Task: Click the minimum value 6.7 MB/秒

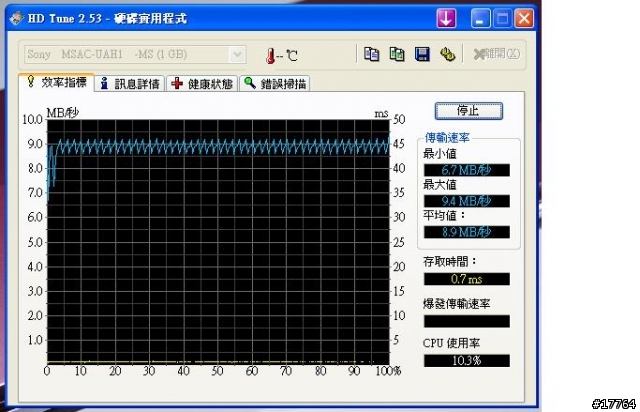Action: pyautogui.click(x=467, y=170)
